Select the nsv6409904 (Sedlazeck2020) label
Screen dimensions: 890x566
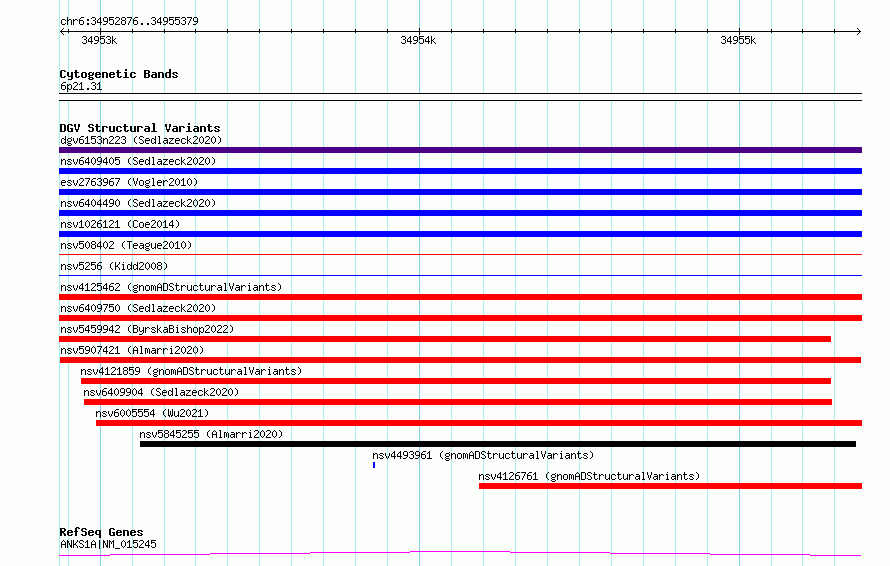click(x=161, y=392)
